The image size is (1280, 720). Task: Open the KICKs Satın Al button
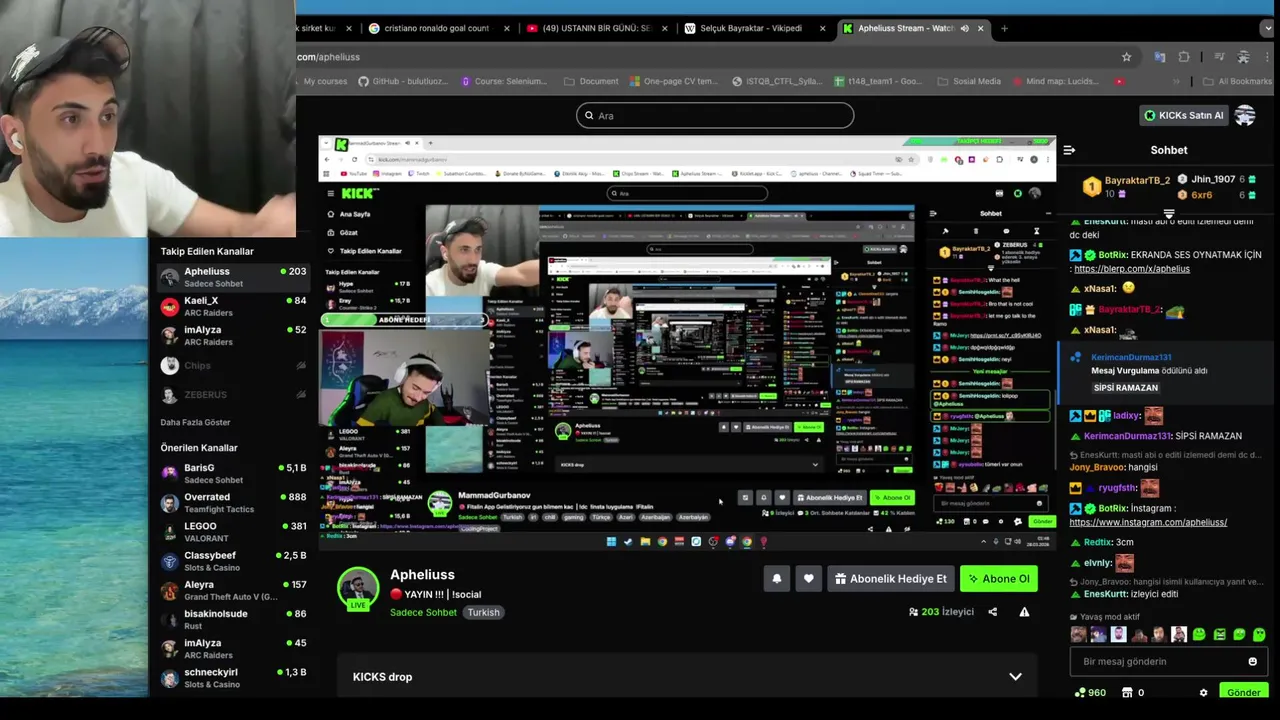(1184, 115)
